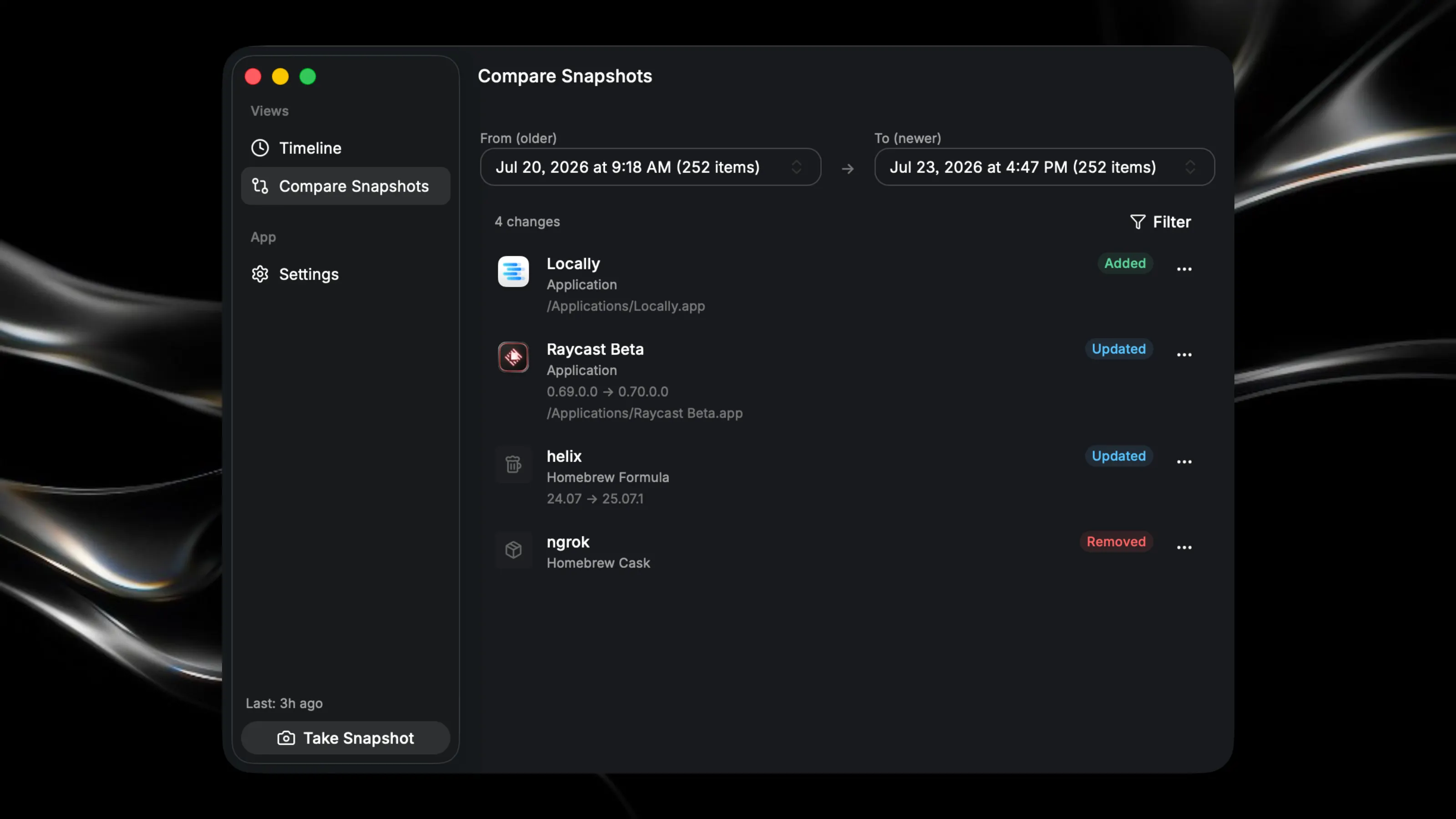The image size is (1456, 819).
Task: Minimize the window with the yellow button
Action: (280, 76)
